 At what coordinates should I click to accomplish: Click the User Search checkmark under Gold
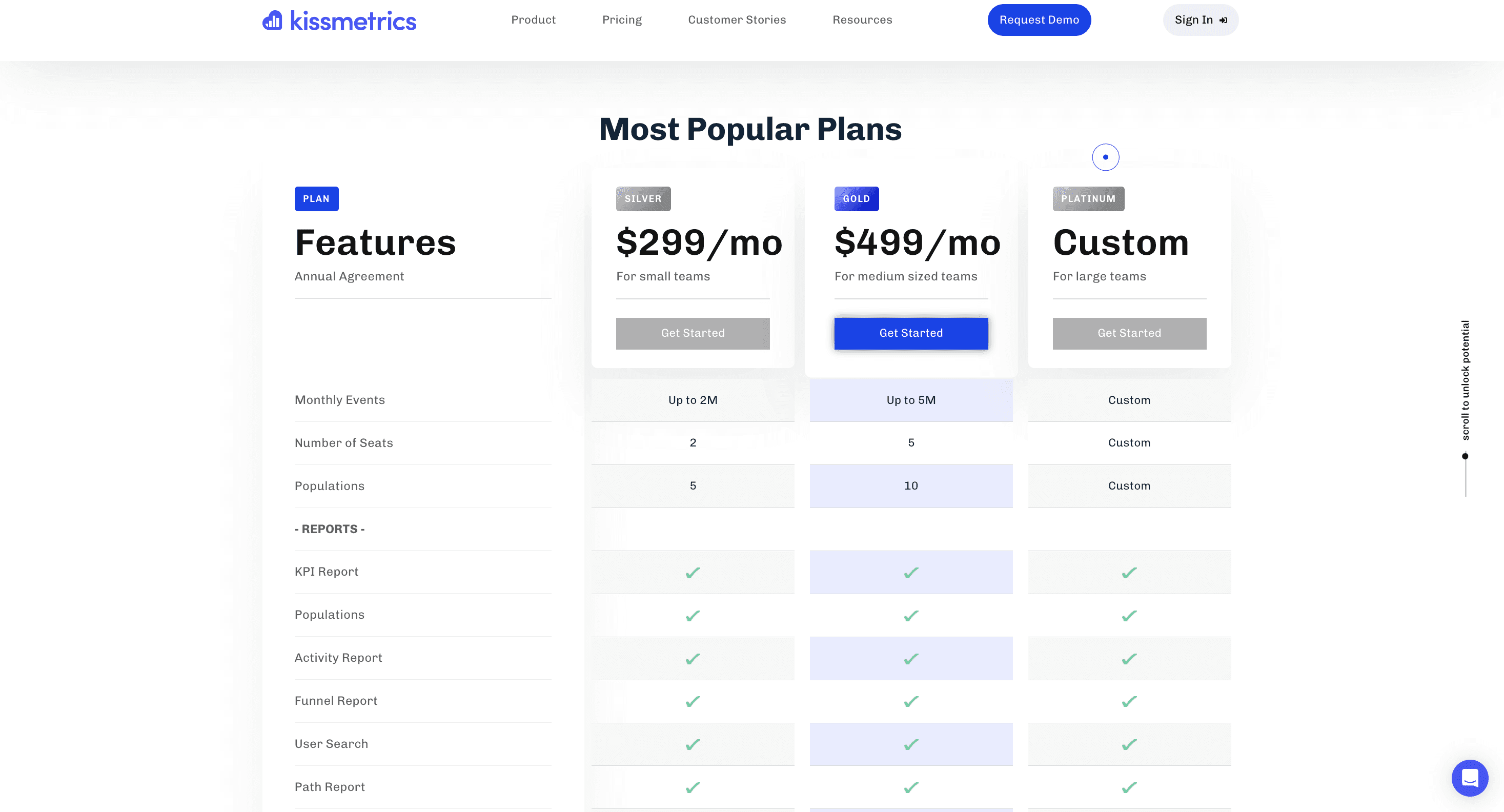911,744
